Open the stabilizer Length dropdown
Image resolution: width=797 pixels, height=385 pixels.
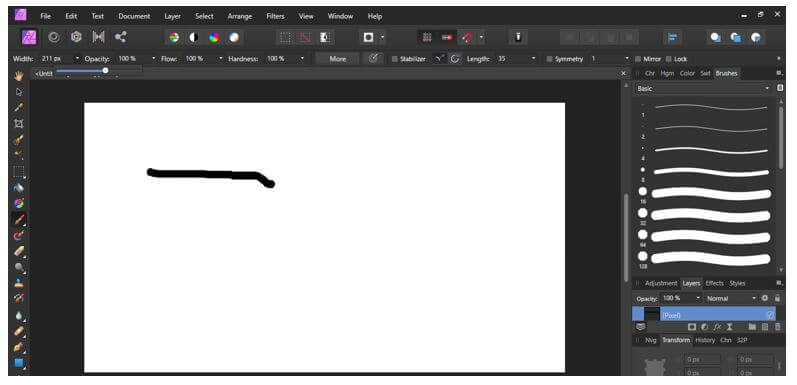click(x=533, y=59)
